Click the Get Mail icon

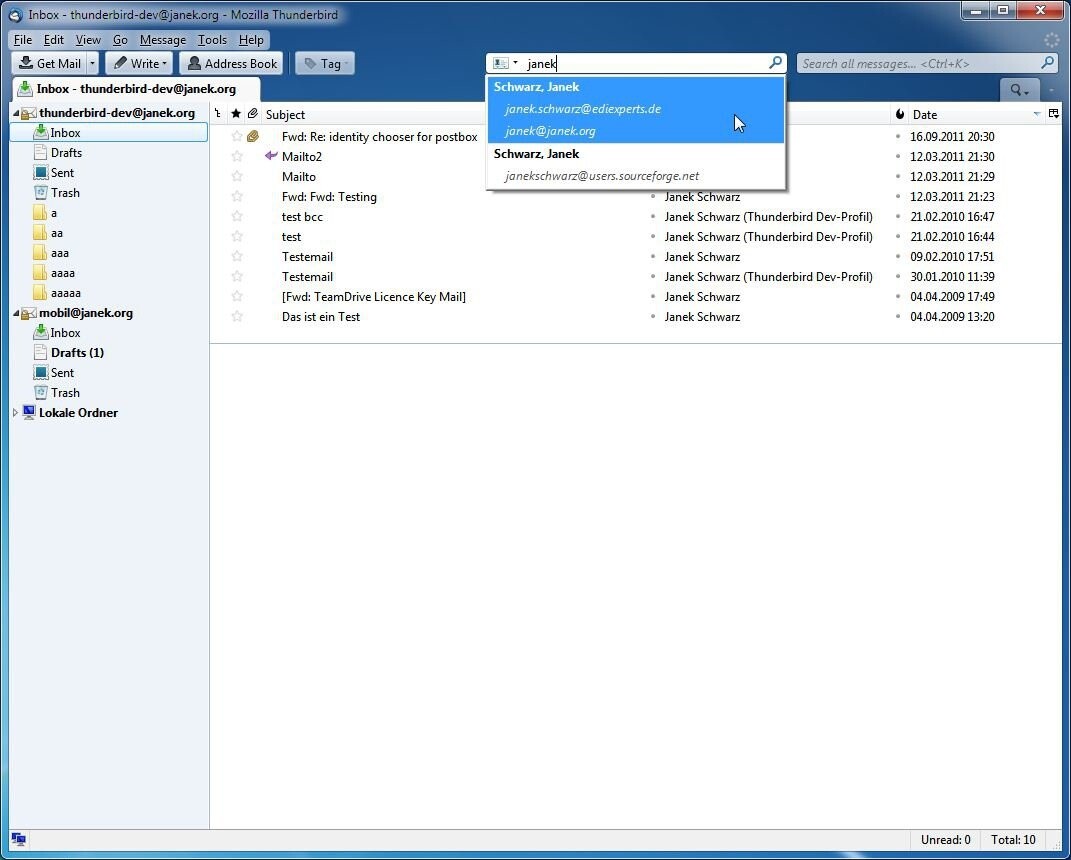tap(25, 63)
